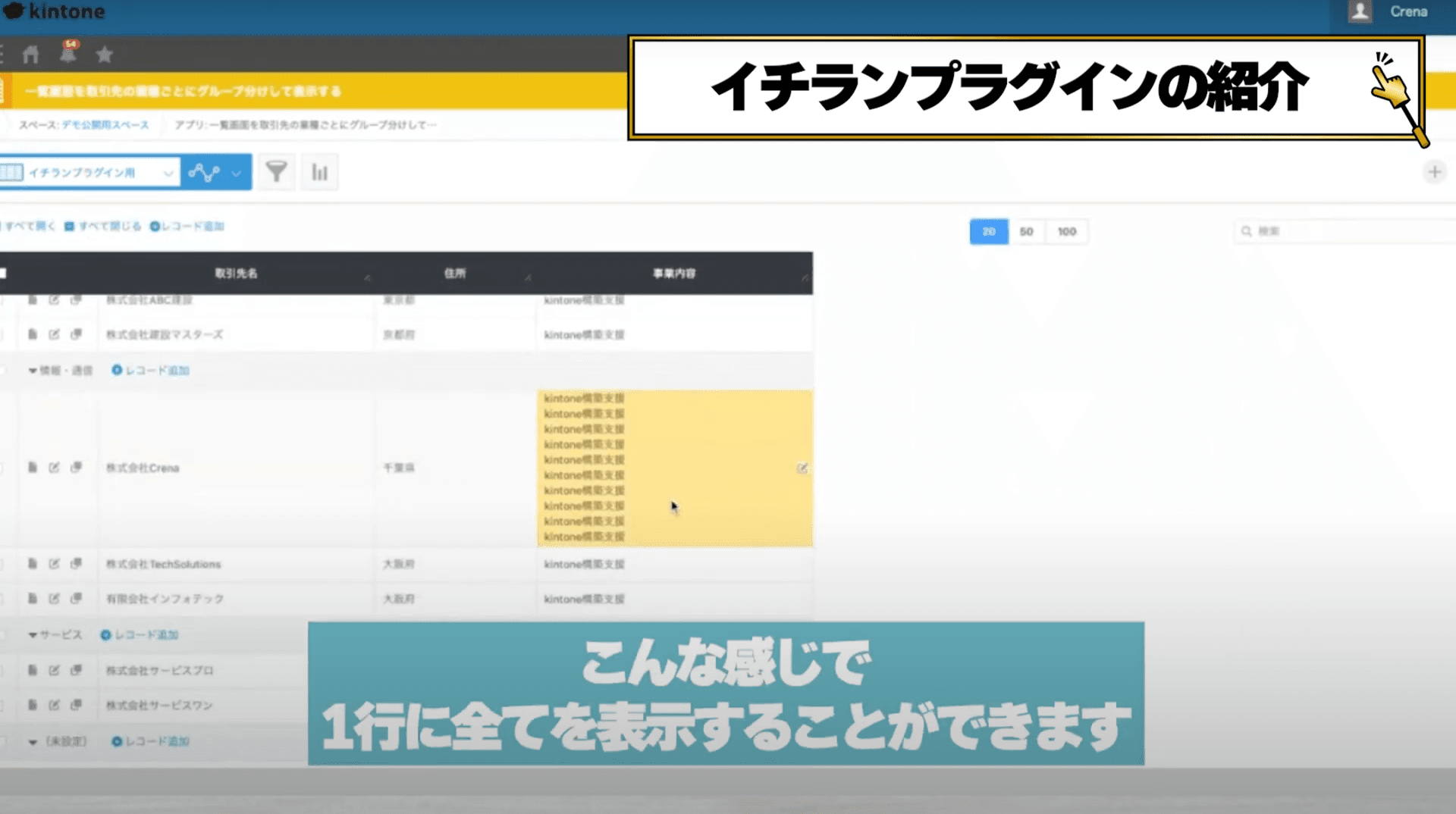Open record details icon for 株式会社Crena

[33, 468]
